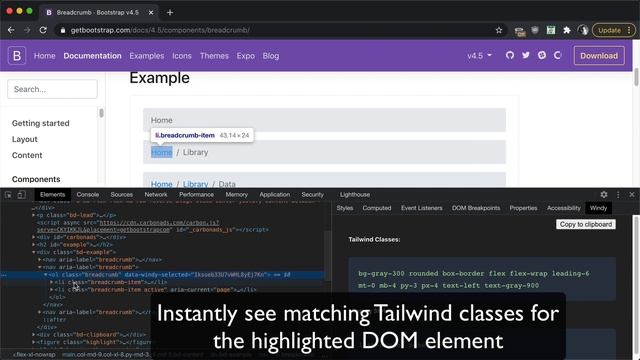Switch to the Elements tab

pyautogui.click(x=52, y=195)
